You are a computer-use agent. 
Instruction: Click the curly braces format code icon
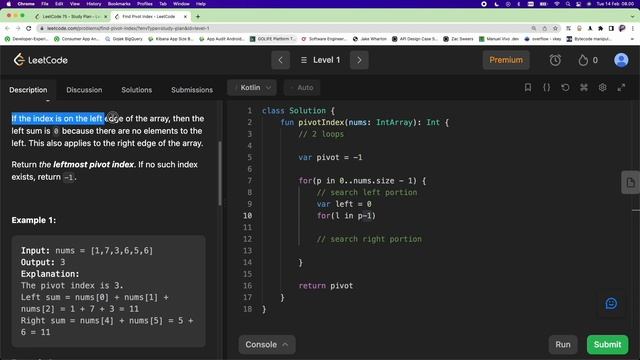[x=547, y=87]
